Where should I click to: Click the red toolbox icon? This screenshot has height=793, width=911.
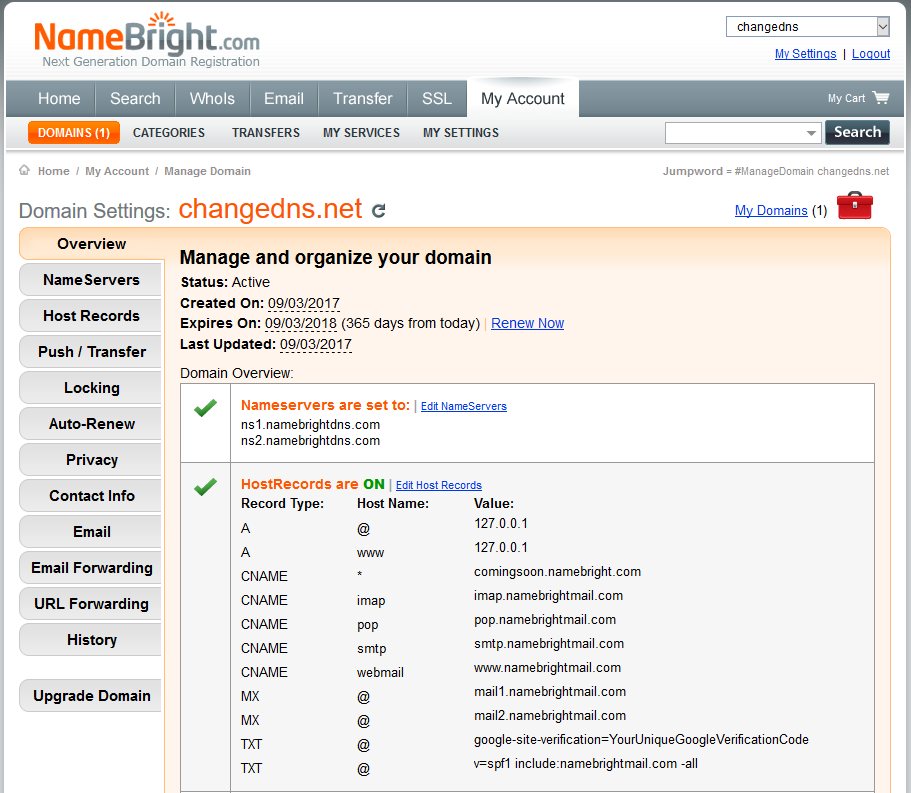click(x=854, y=206)
